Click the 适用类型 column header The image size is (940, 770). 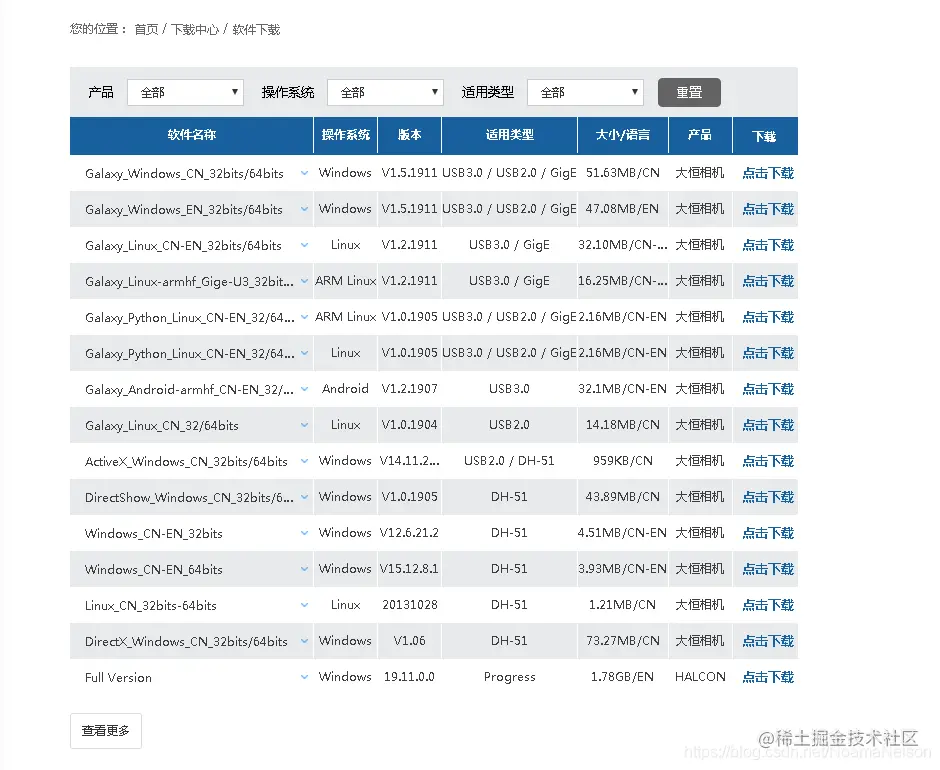tap(510, 135)
